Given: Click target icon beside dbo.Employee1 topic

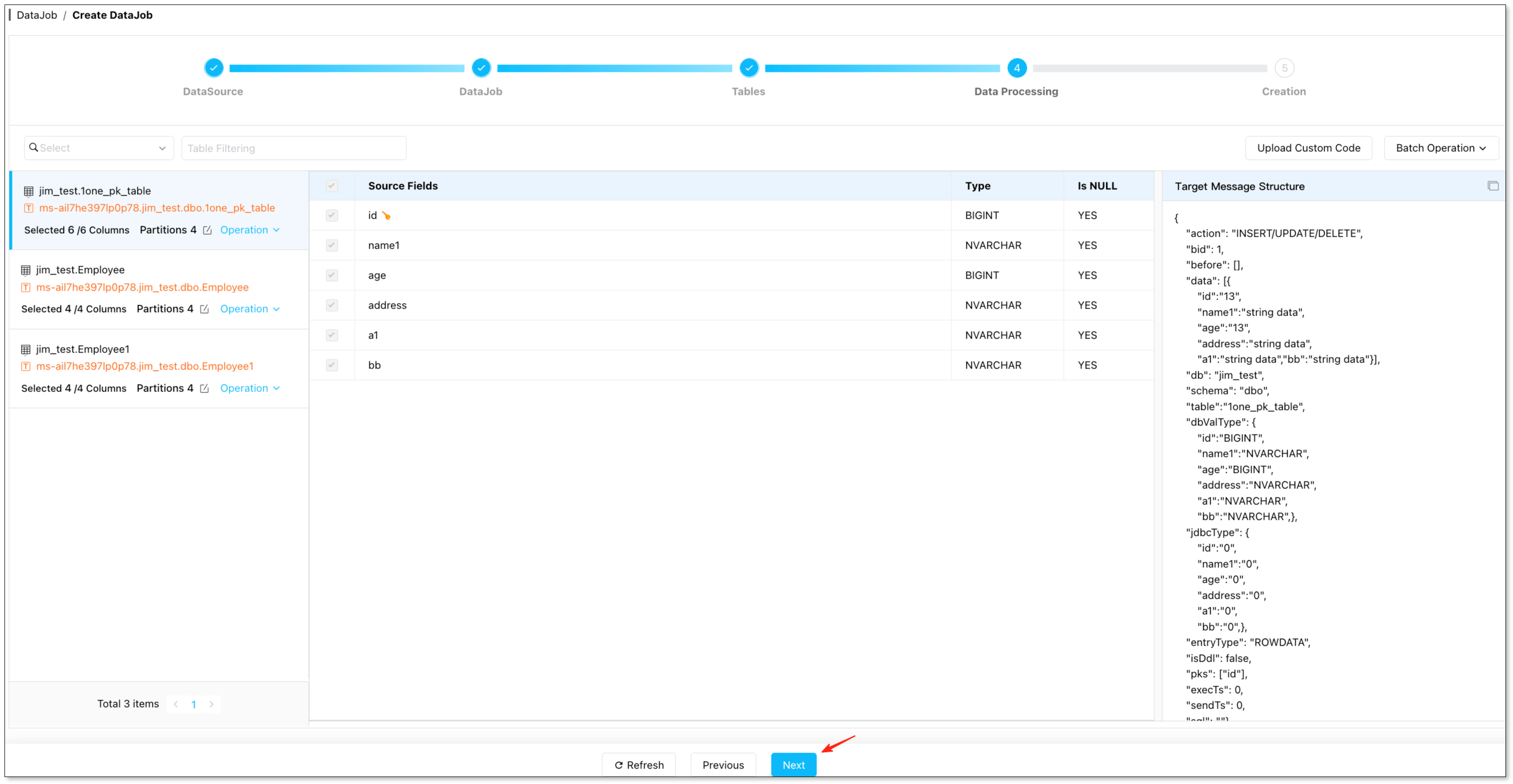Looking at the screenshot, I should pyautogui.click(x=25, y=367).
